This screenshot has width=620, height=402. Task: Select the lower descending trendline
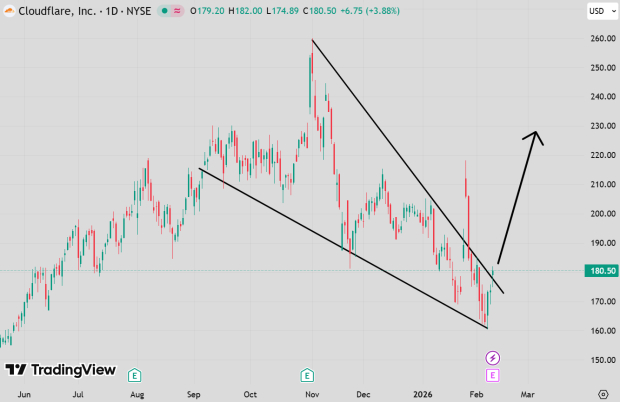click(x=340, y=245)
